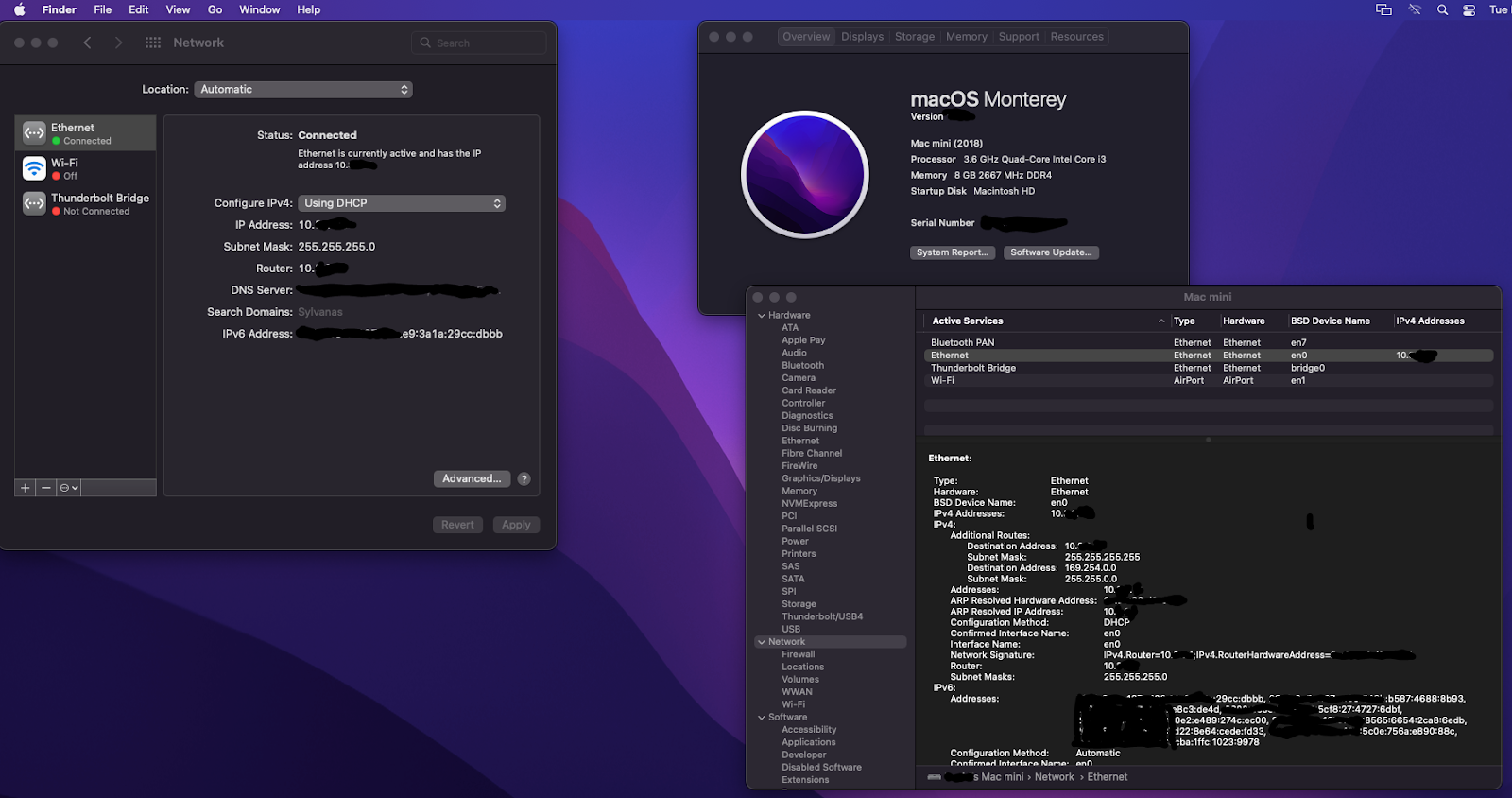Open the network service action menu
Viewport: 1512px width, 798px height.
[68, 488]
